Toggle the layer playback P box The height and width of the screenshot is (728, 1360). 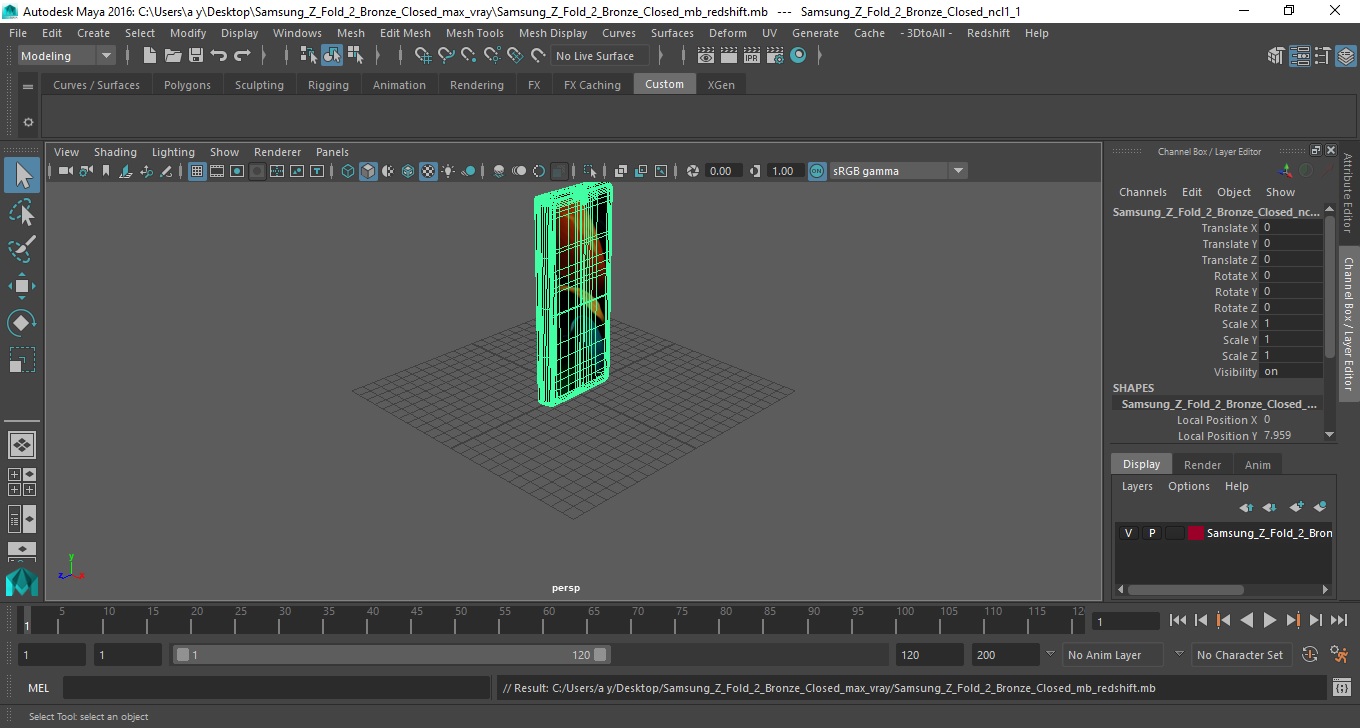[1151, 533]
